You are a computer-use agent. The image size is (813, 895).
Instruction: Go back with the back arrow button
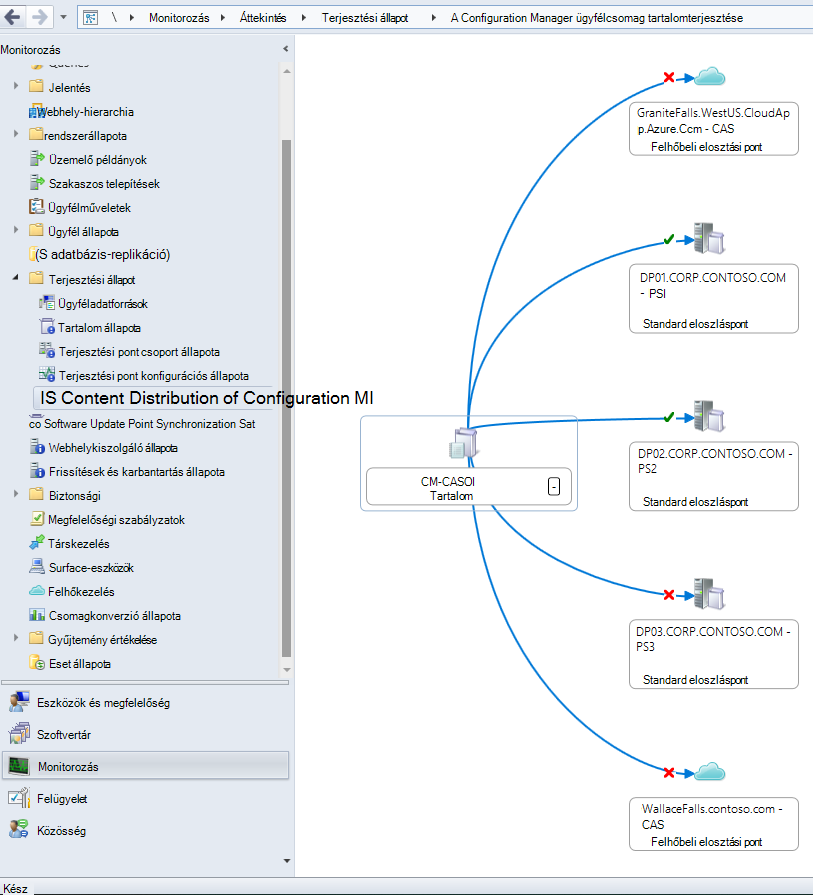13,17
